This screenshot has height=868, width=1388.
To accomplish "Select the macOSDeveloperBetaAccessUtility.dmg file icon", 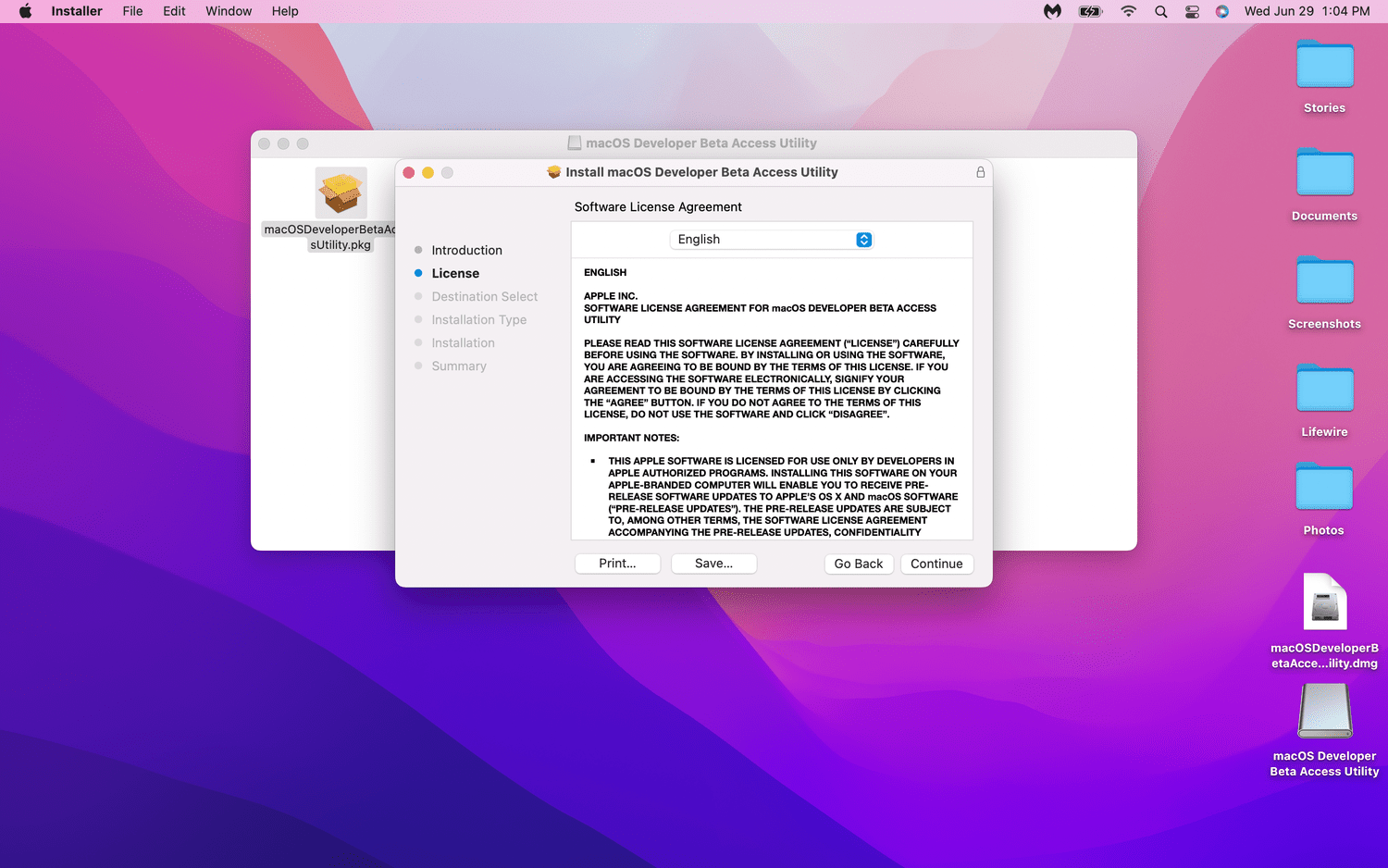I will point(1325,602).
